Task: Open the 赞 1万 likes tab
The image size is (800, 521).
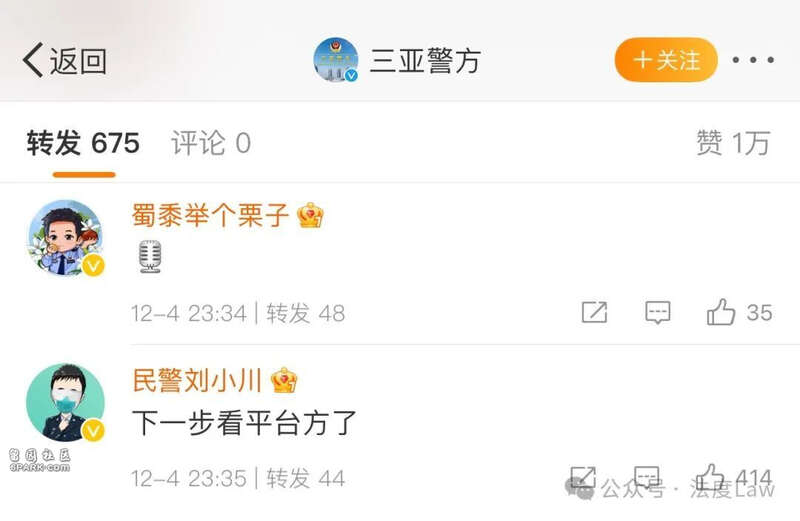Action: tap(733, 143)
